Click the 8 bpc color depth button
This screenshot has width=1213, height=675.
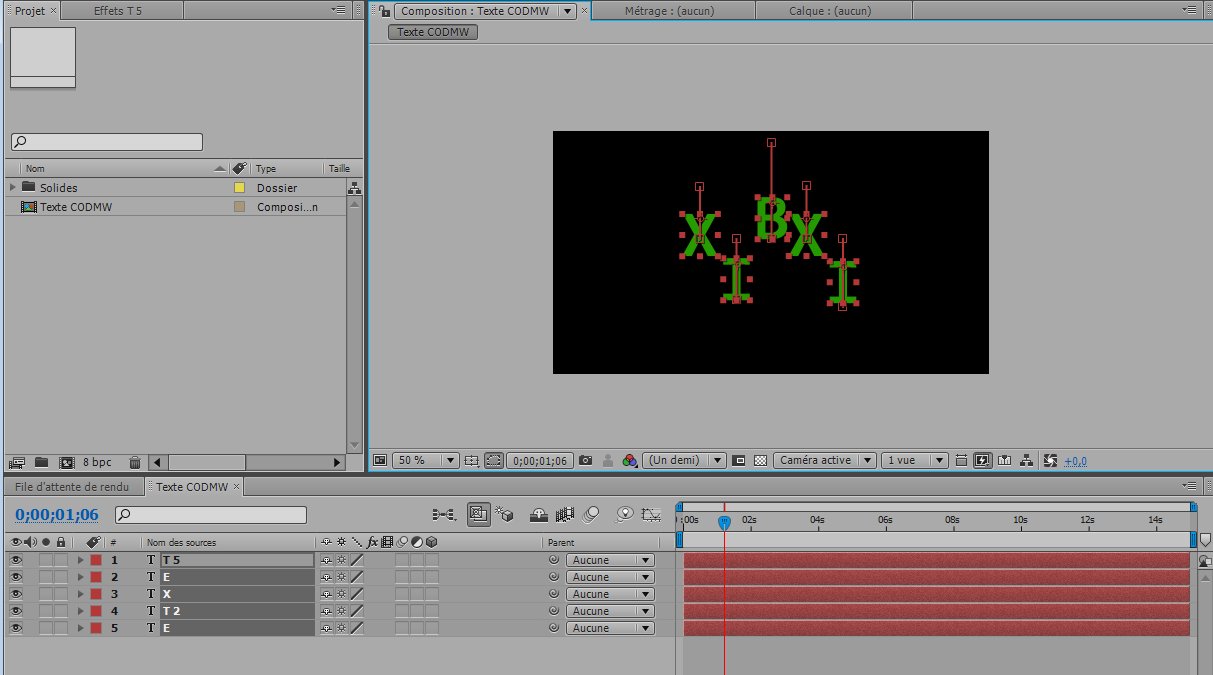(x=97, y=462)
